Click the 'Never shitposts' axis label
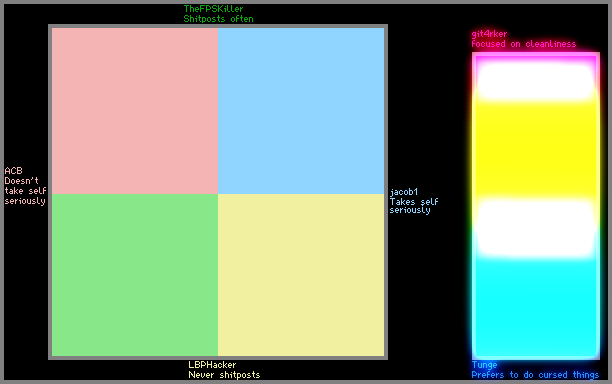This screenshot has height=384, width=612. pyautogui.click(x=224, y=375)
